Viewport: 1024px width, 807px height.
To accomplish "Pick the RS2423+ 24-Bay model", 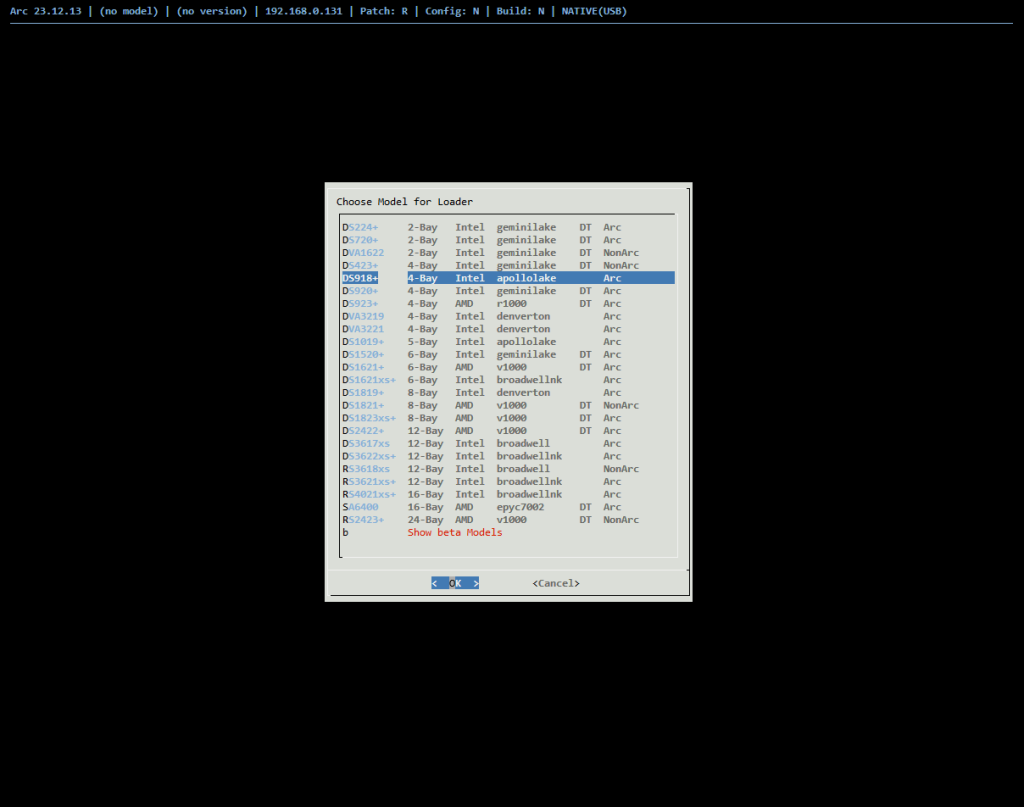I will point(363,520).
